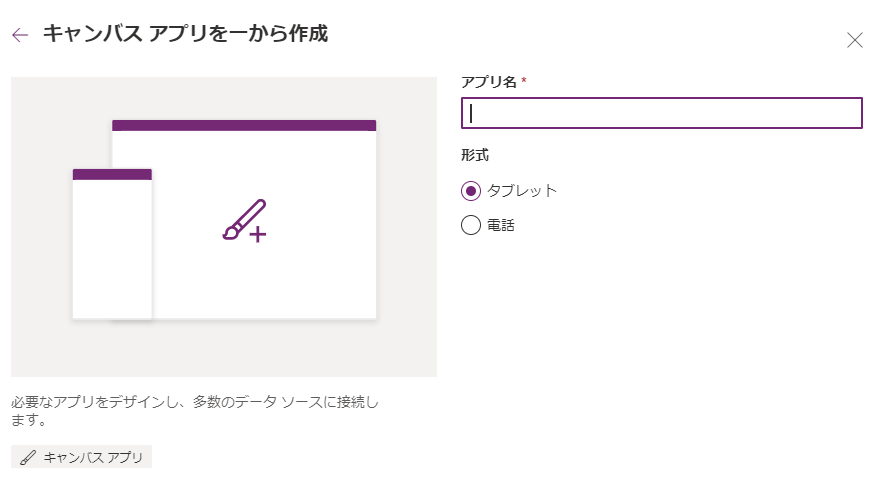Click the red required asterisk next to アプリ名
Viewport: 886px width, 491px height.
(523, 81)
